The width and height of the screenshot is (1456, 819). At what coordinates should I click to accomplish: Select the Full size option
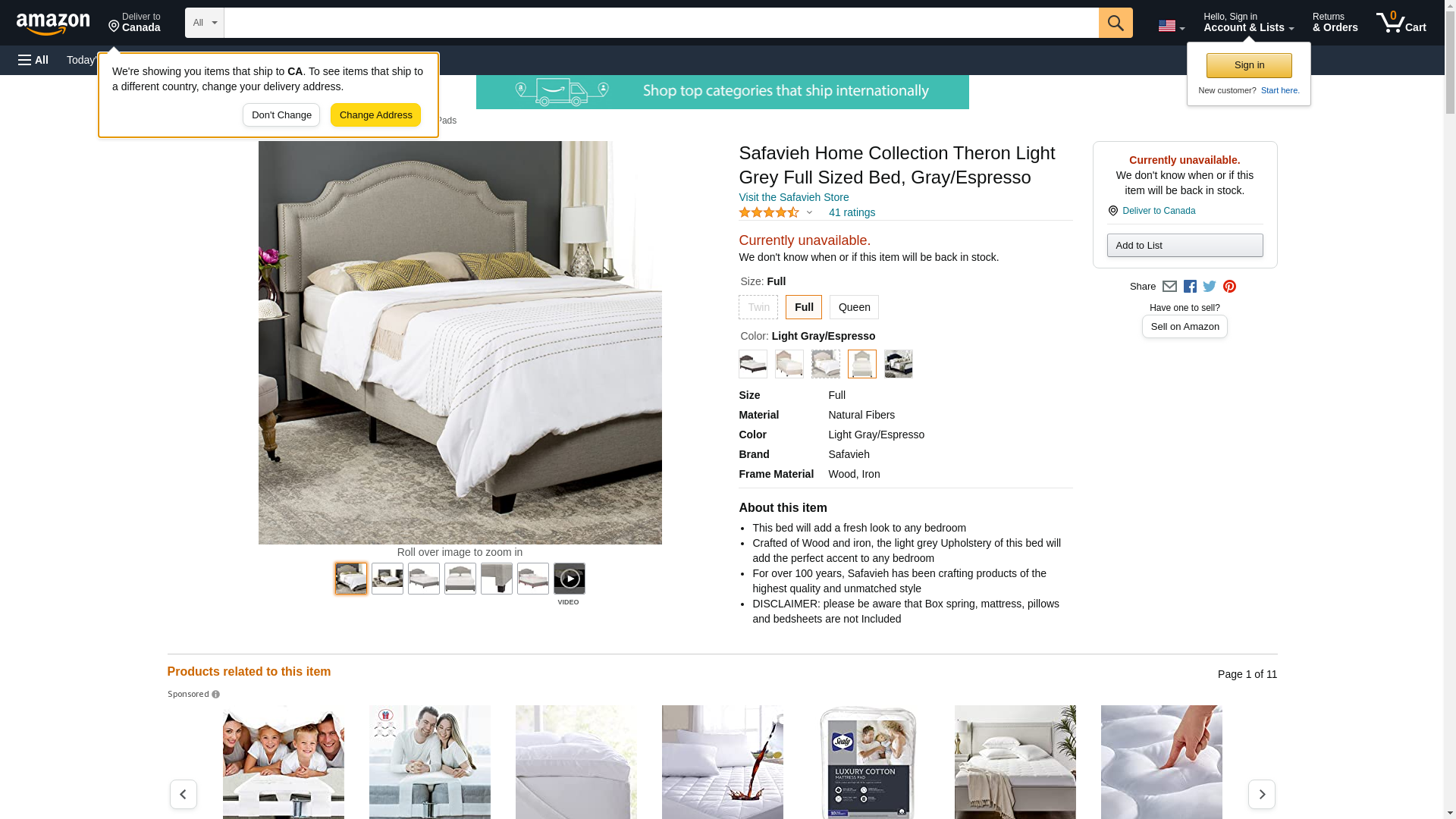click(803, 307)
